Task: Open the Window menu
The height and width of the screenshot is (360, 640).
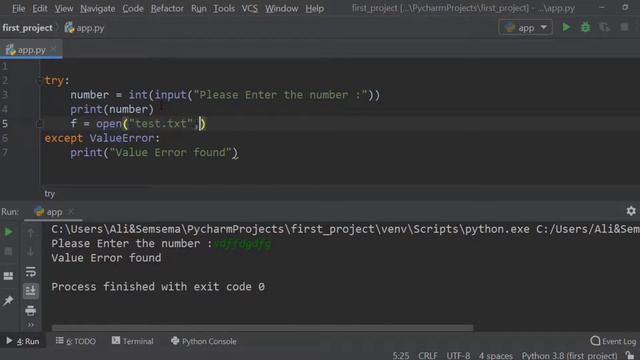Action: [x=281, y=8]
